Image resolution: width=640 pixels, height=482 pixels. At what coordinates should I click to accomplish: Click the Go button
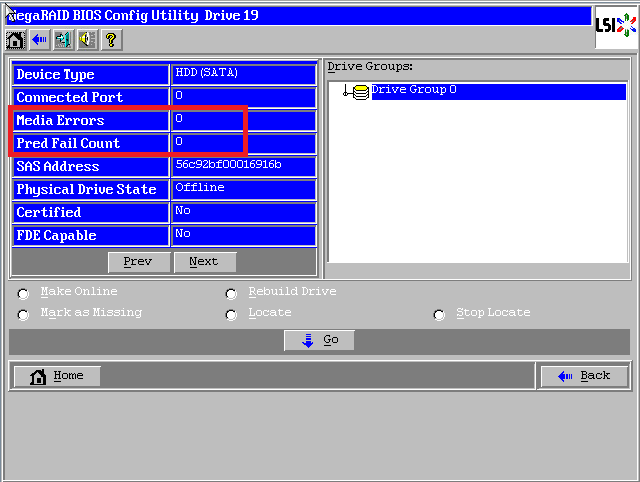pyautogui.click(x=319, y=340)
